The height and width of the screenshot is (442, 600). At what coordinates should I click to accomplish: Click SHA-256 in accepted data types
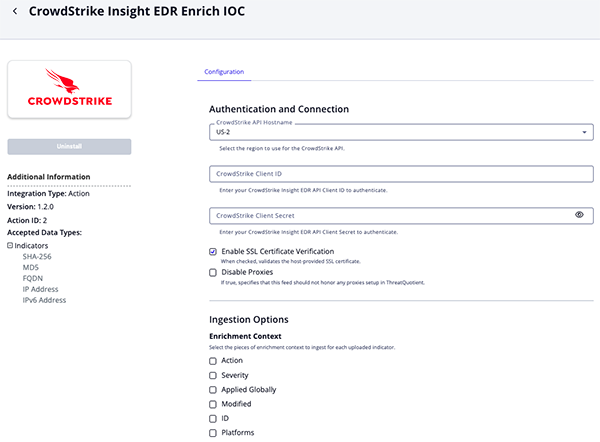(x=37, y=256)
